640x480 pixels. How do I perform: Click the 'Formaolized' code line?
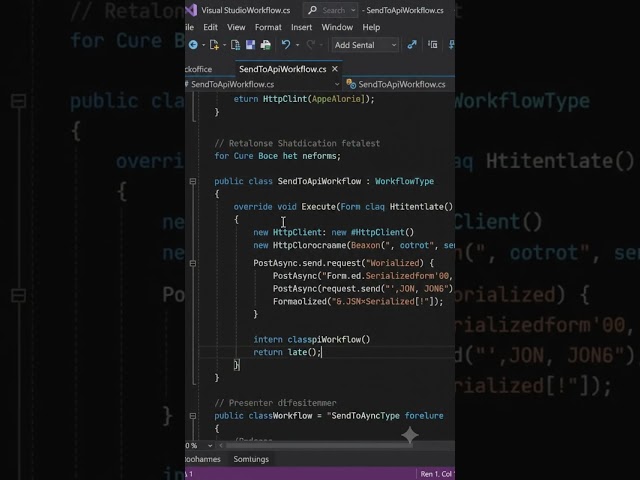pyautogui.click(x=358, y=302)
